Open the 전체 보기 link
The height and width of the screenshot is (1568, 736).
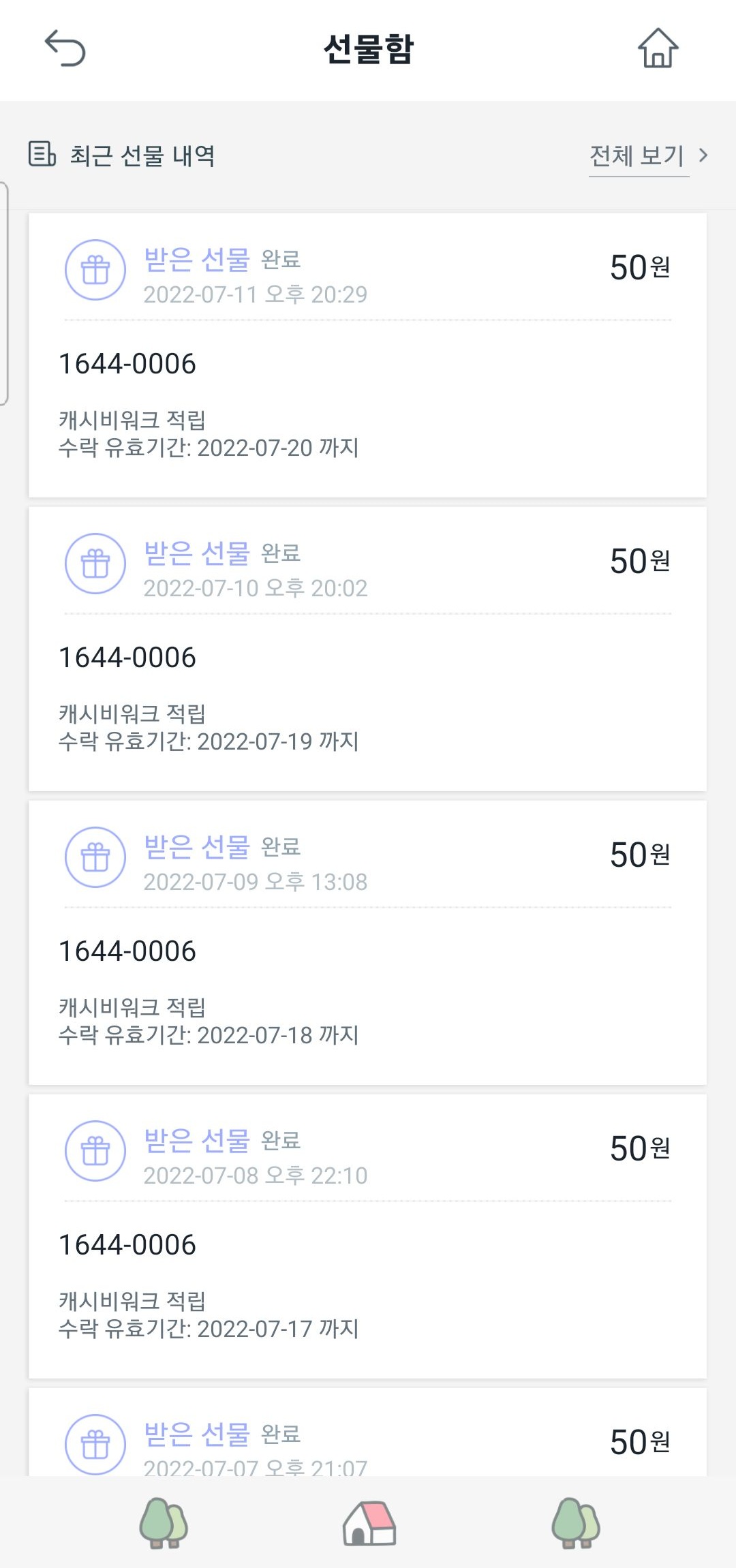point(637,156)
